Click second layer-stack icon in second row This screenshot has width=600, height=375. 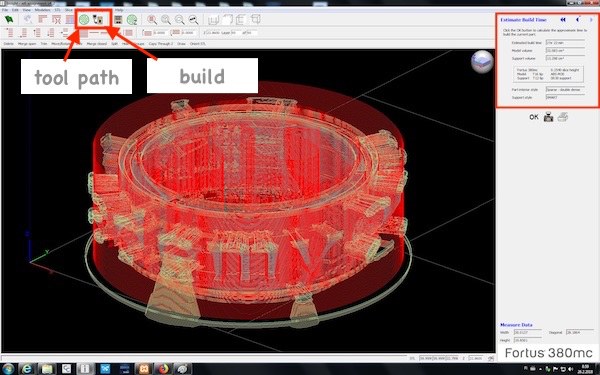(x=23, y=33)
